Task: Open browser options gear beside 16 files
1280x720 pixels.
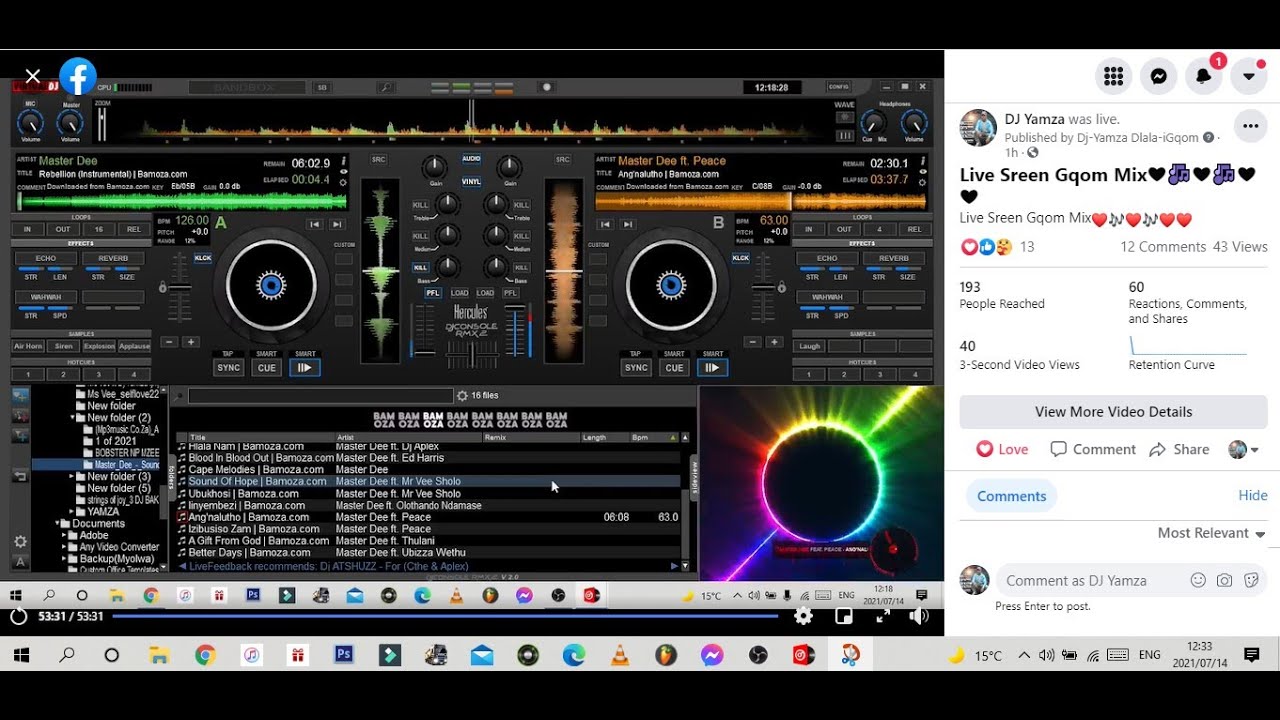Action: pos(462,396)
